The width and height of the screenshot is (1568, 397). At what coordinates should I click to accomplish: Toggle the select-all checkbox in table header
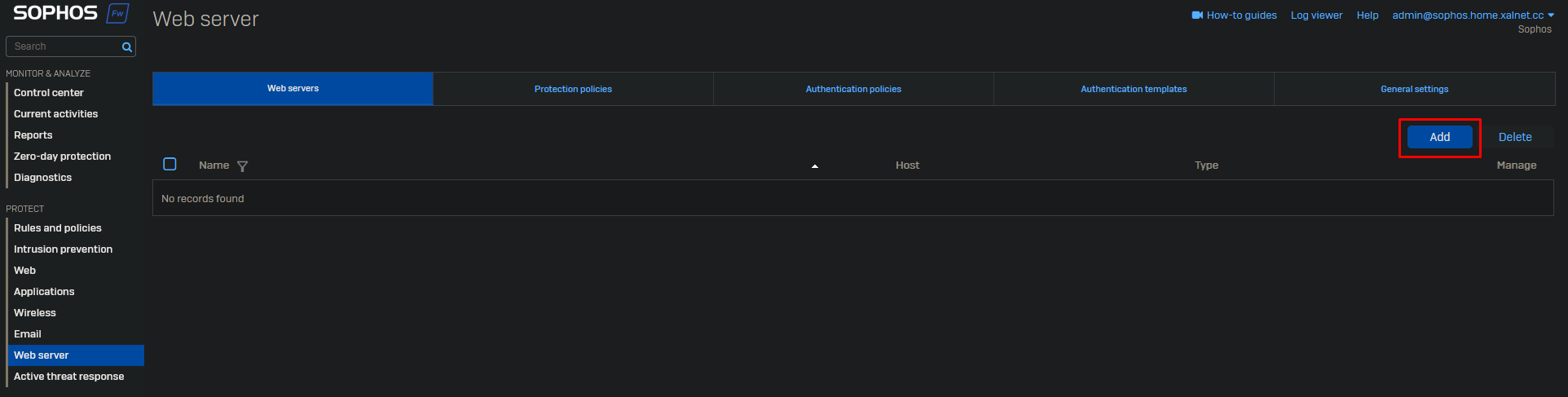tap(170, 165)
